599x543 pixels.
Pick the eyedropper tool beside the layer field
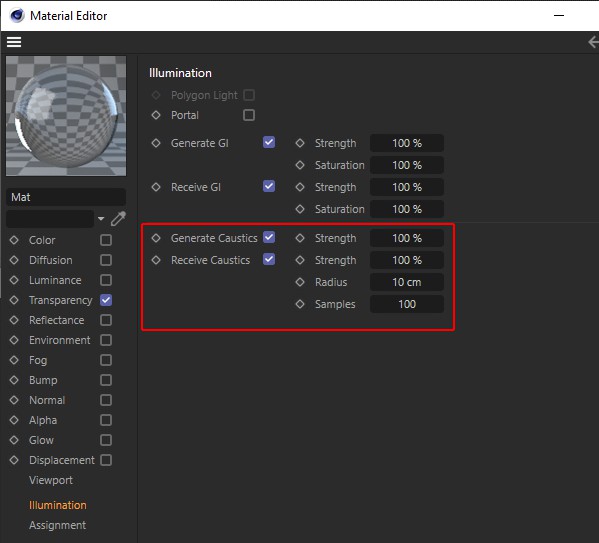[x=118, y=219]
